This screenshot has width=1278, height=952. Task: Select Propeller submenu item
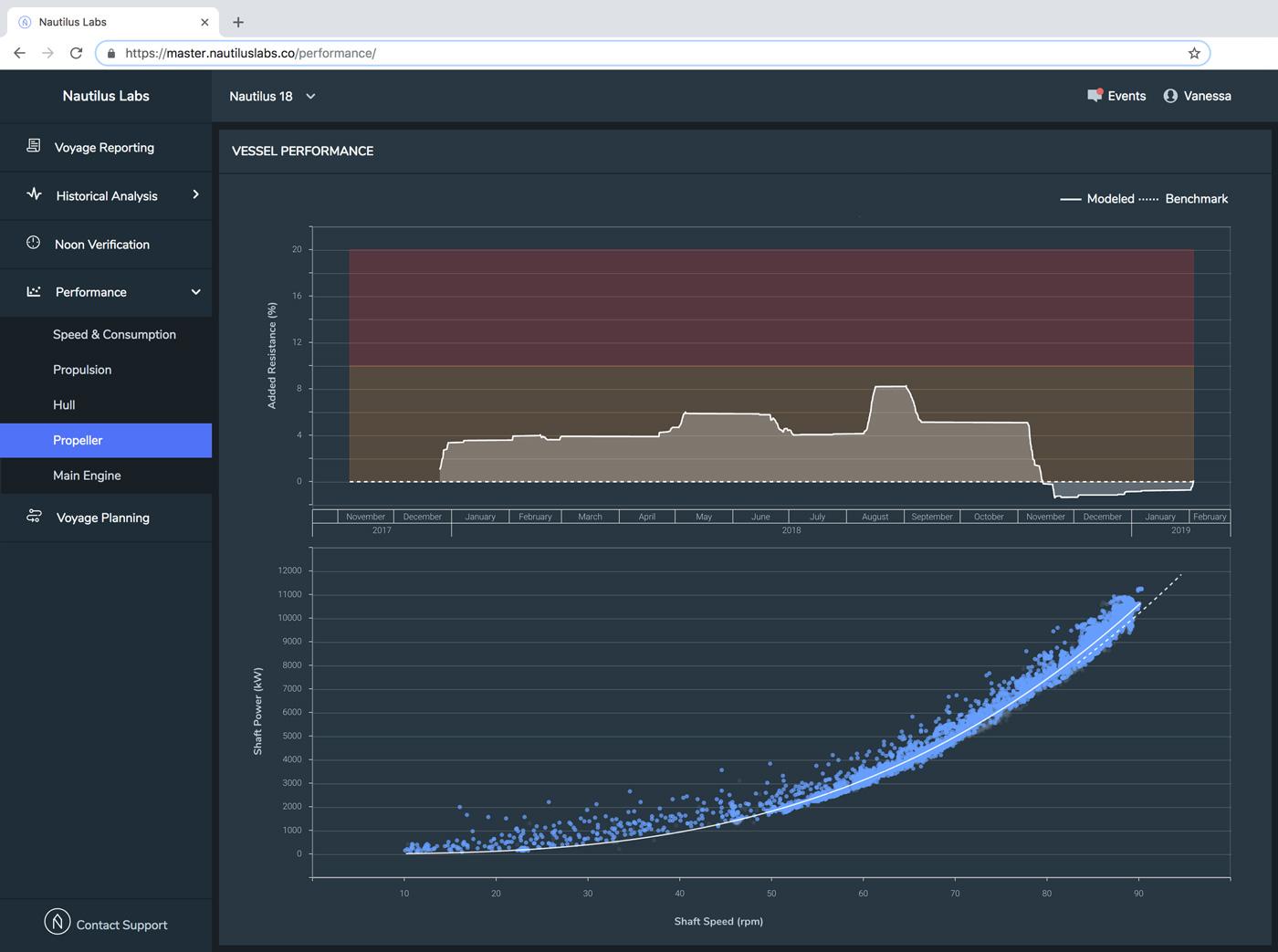click(106, 440)
